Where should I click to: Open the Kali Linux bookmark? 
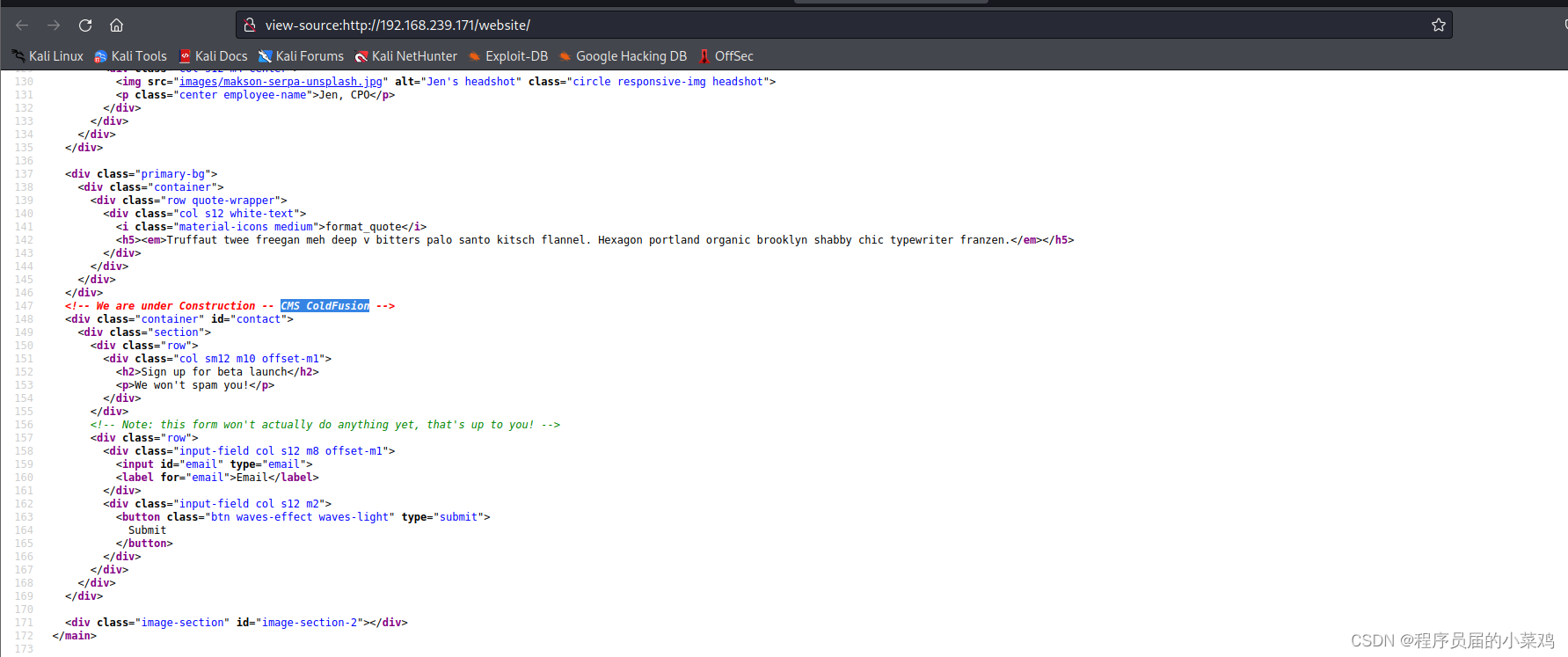tap(47, 56)
